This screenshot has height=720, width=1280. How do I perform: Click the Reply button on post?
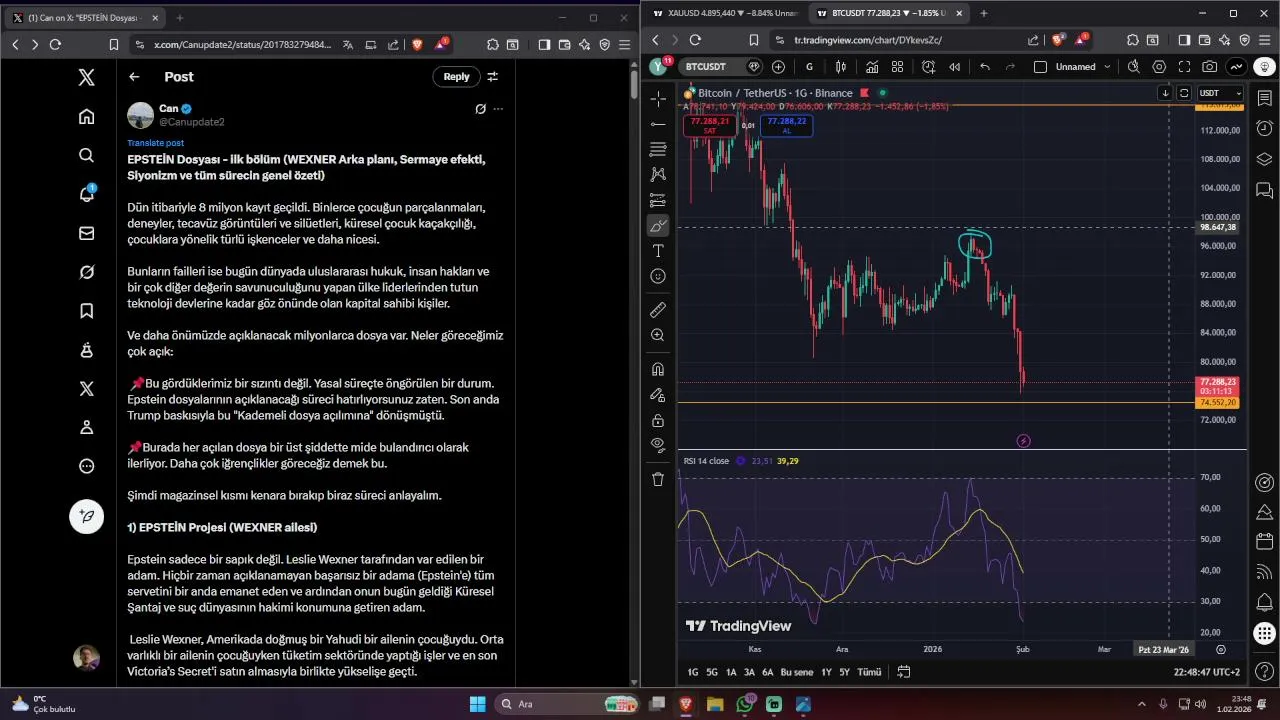456,76
